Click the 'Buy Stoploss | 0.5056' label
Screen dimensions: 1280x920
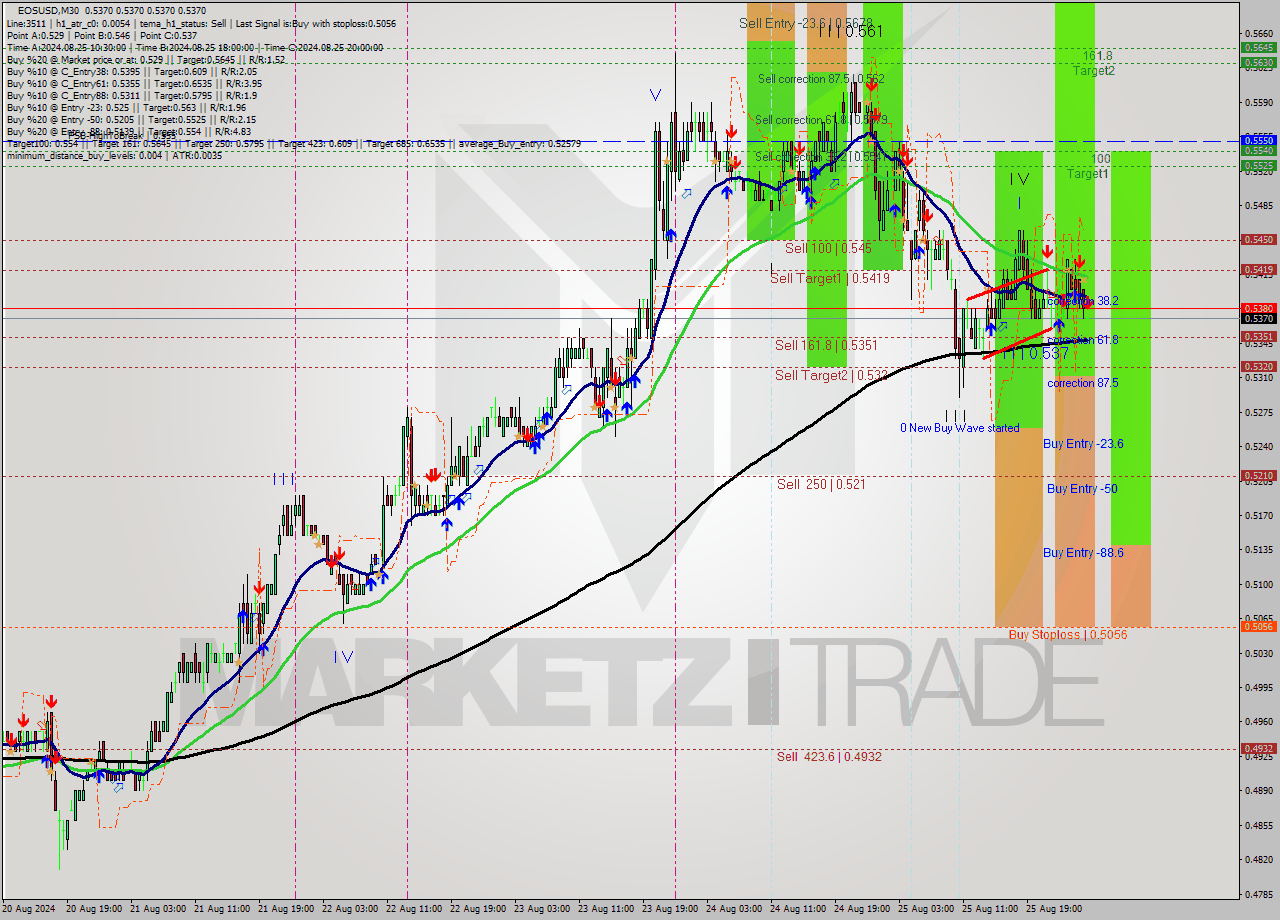tap(1068, 635)
